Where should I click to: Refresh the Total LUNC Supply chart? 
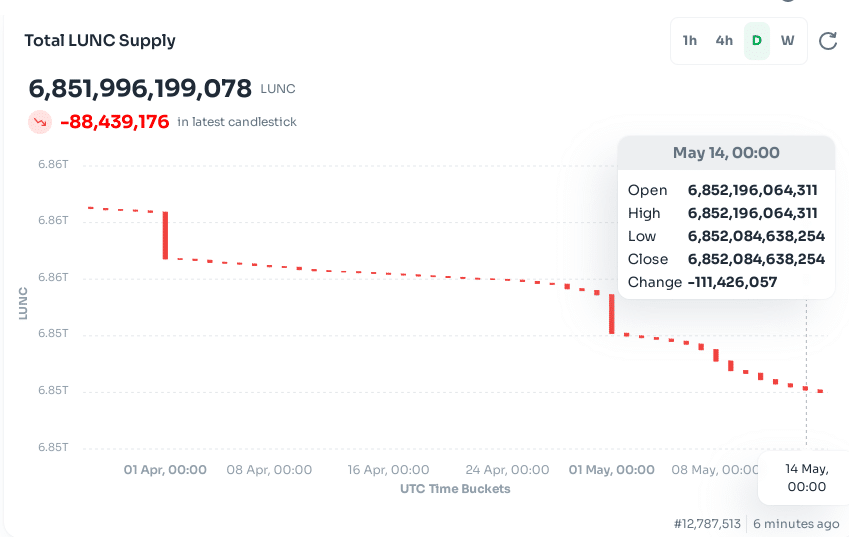click(x=827, y=41)
